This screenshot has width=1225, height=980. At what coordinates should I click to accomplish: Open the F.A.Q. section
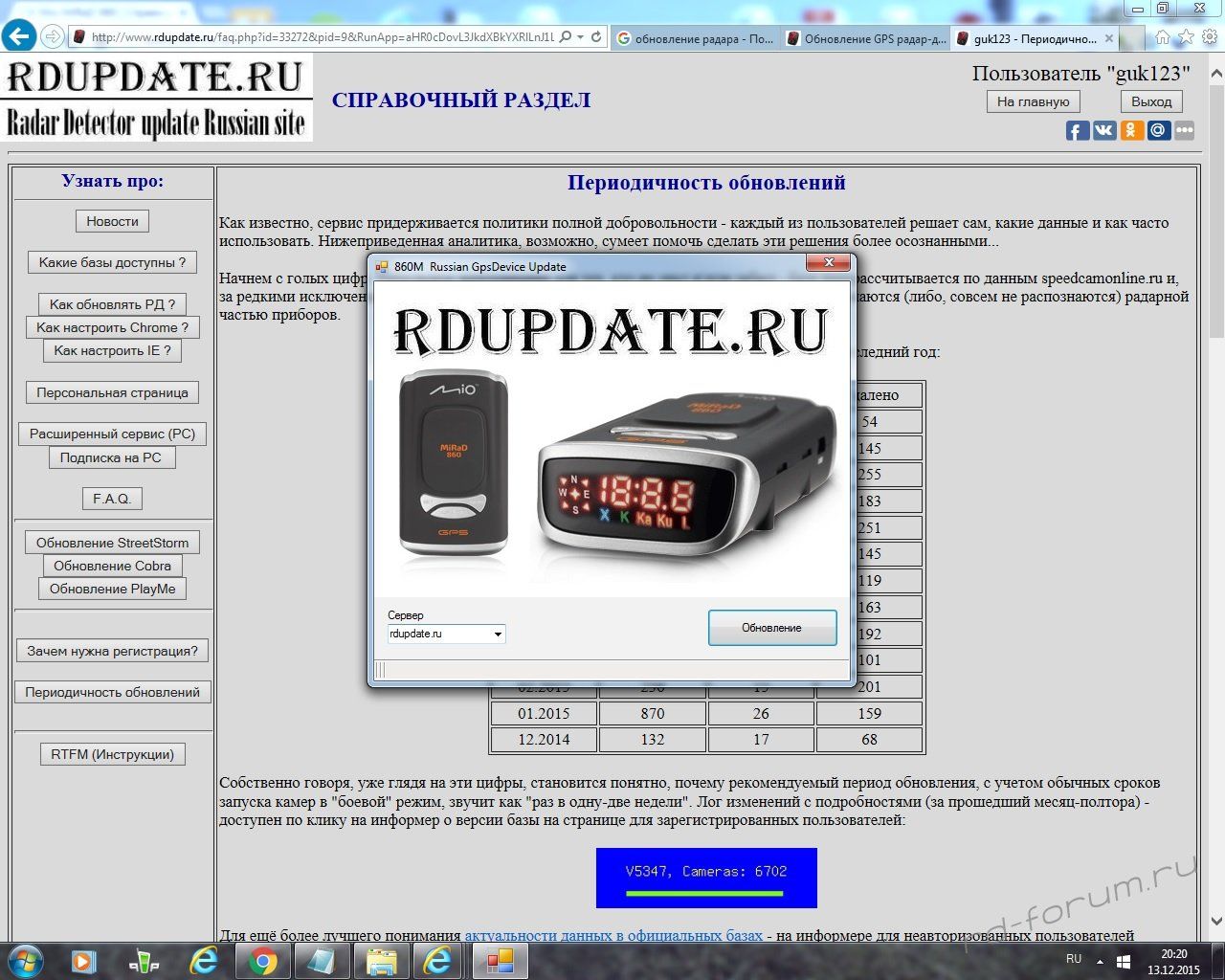tap(112, 499)
